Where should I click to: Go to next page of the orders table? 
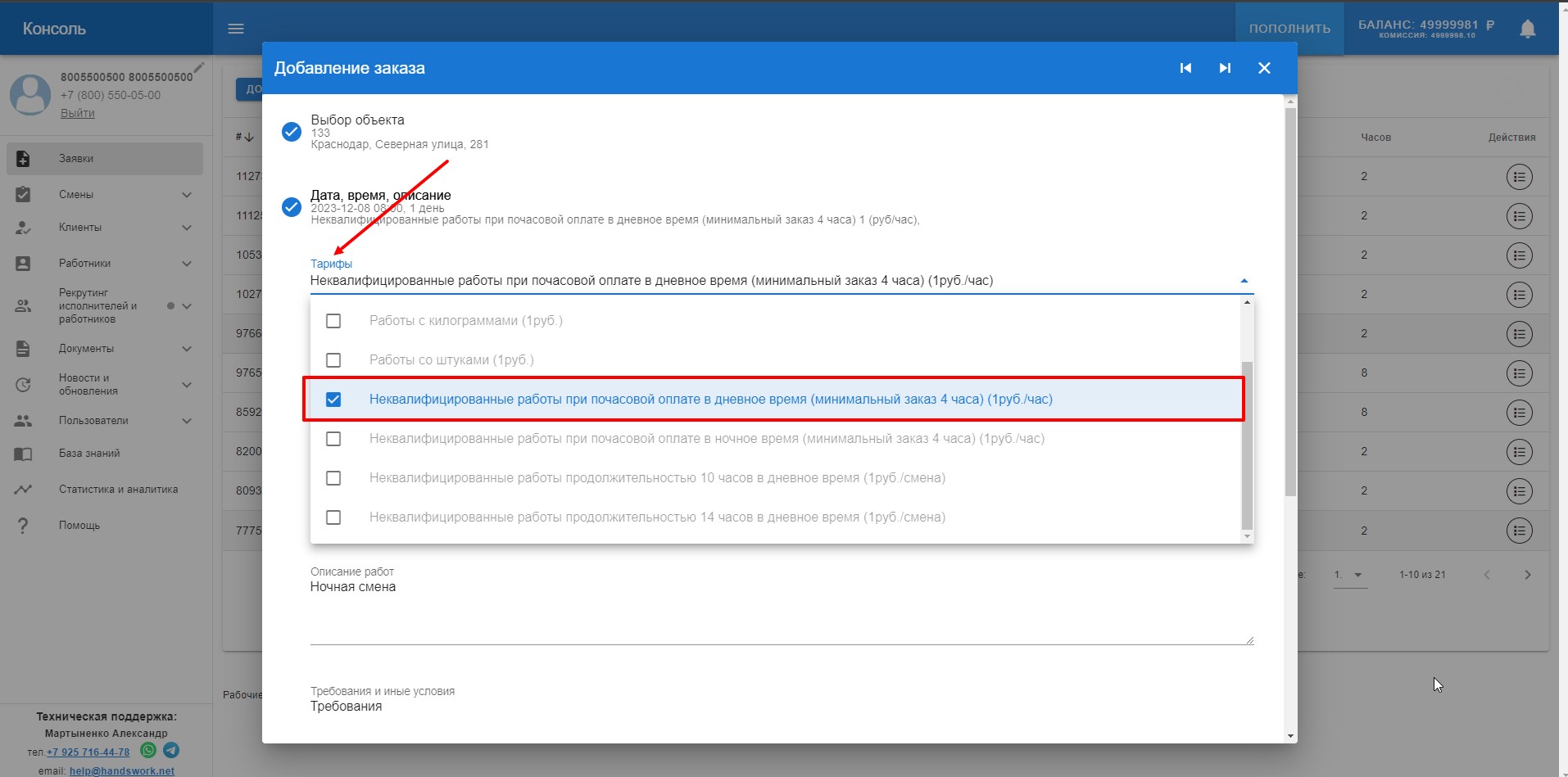pyautogui.click(x=1527, y=575)
